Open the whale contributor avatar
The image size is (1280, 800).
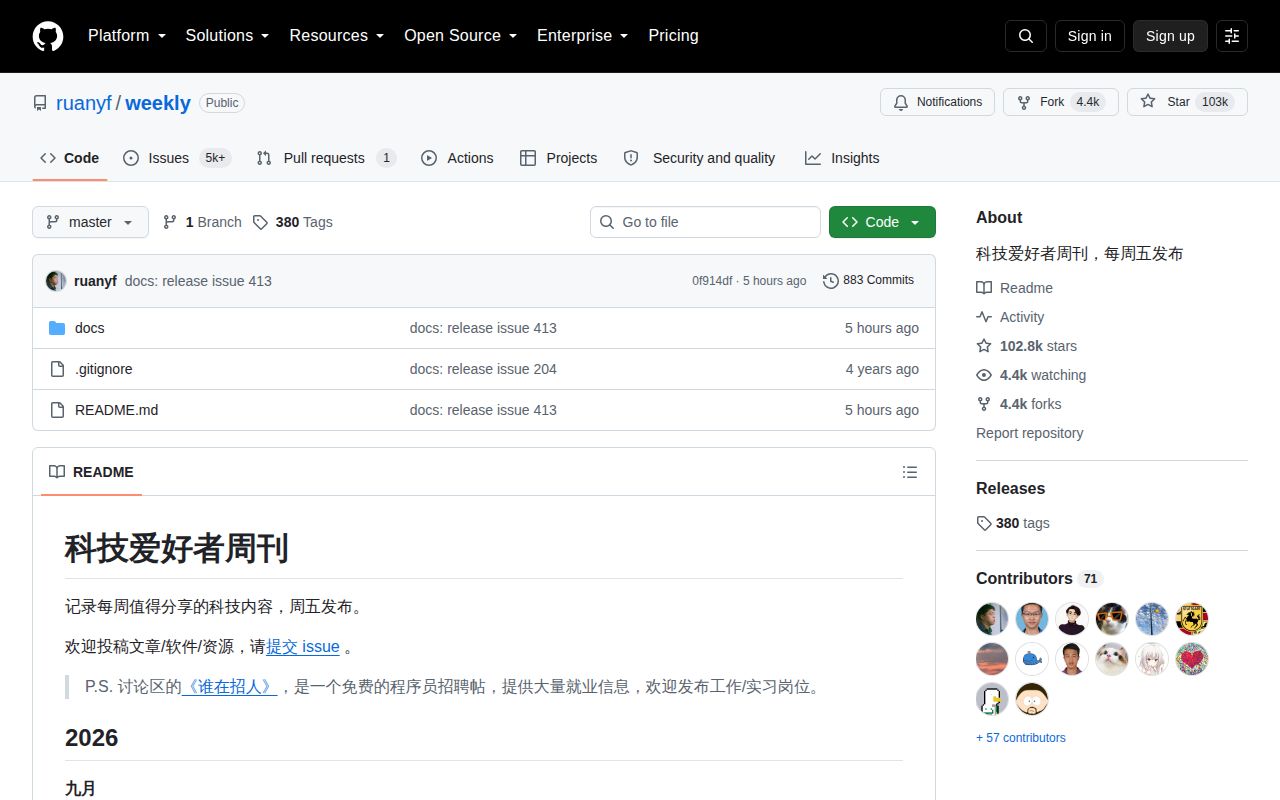(x=1032, y=659)
